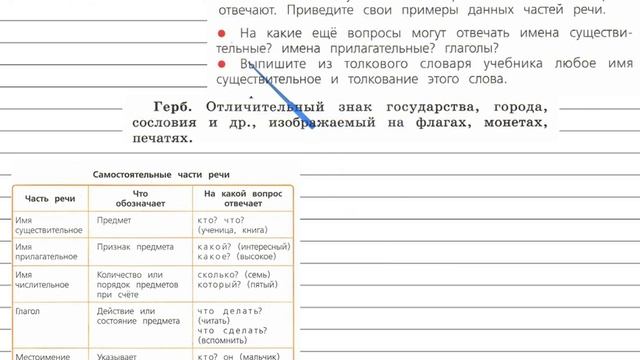The height and width of the screenshot is (360, 640).
Task: Click the red bullet before 'На какие ещё вопросы'
Action: 222,33
